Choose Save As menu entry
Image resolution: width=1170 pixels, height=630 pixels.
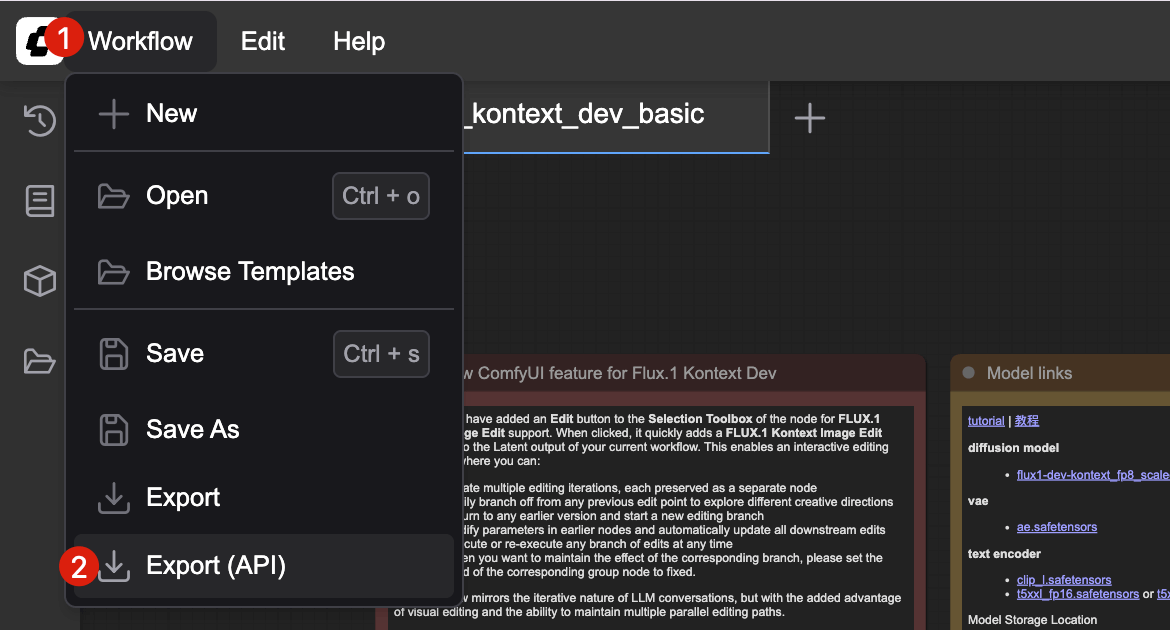coord(264,429)
